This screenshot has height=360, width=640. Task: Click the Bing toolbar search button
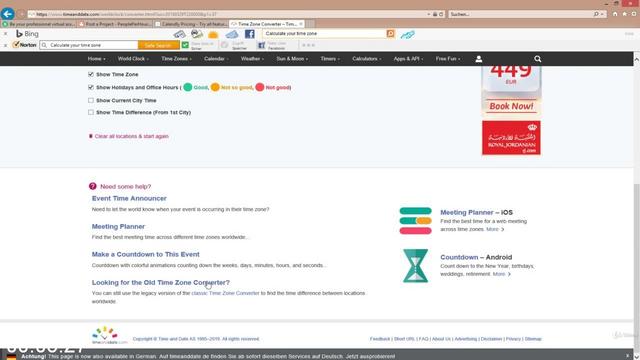[x=391, y=33]
